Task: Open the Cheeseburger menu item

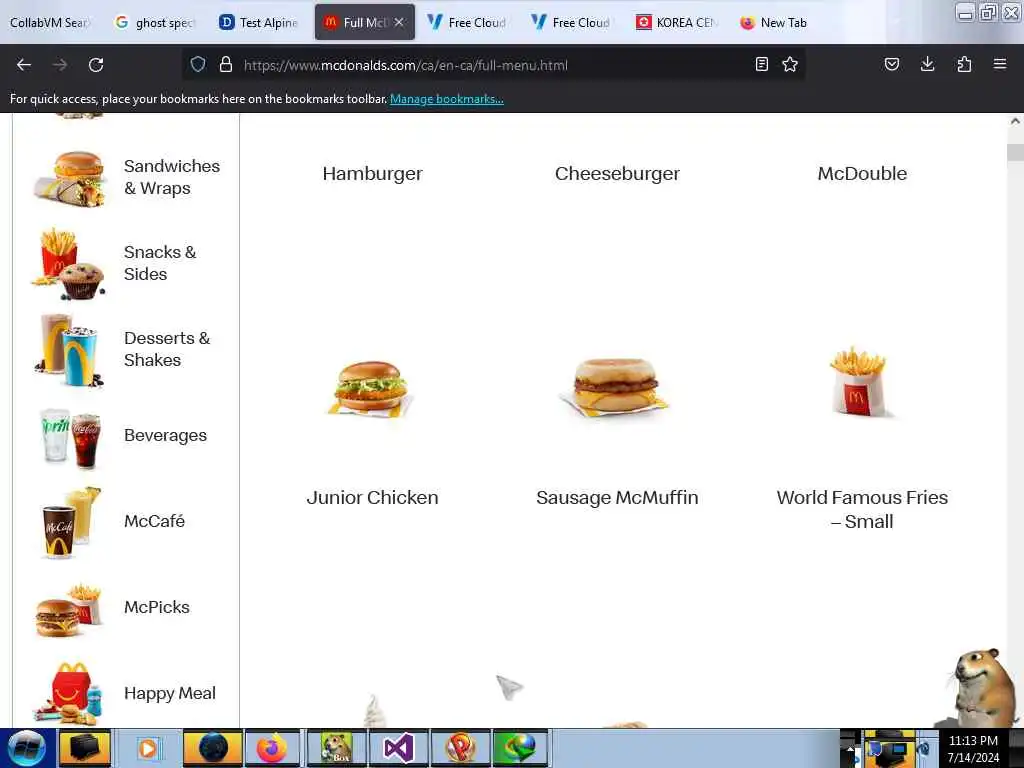Action: tap(617, 174)
